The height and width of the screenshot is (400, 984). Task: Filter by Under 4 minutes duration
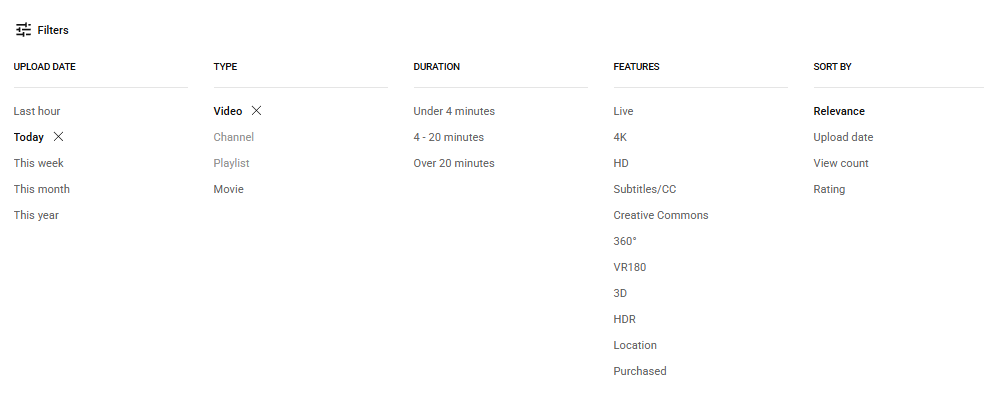[454, 111]
